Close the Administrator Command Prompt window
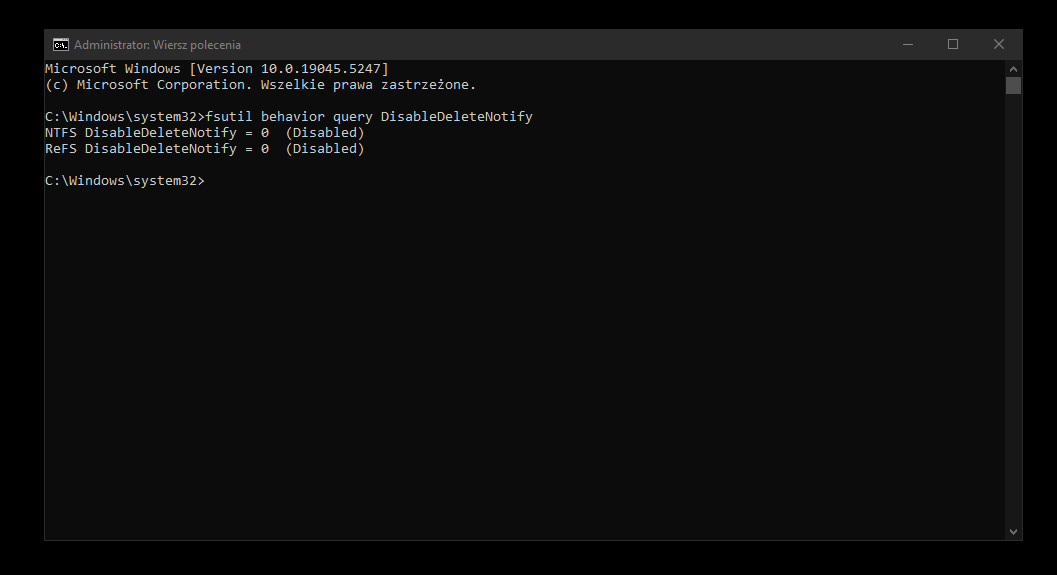The height and width of the screenshot is (575, 1057). point(999,44)
